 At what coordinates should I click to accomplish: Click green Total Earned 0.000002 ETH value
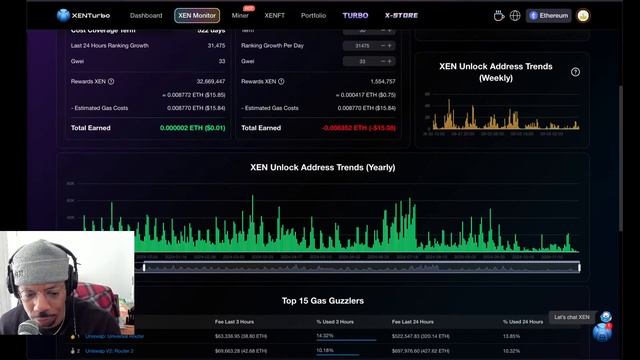(x=192, y=128)
